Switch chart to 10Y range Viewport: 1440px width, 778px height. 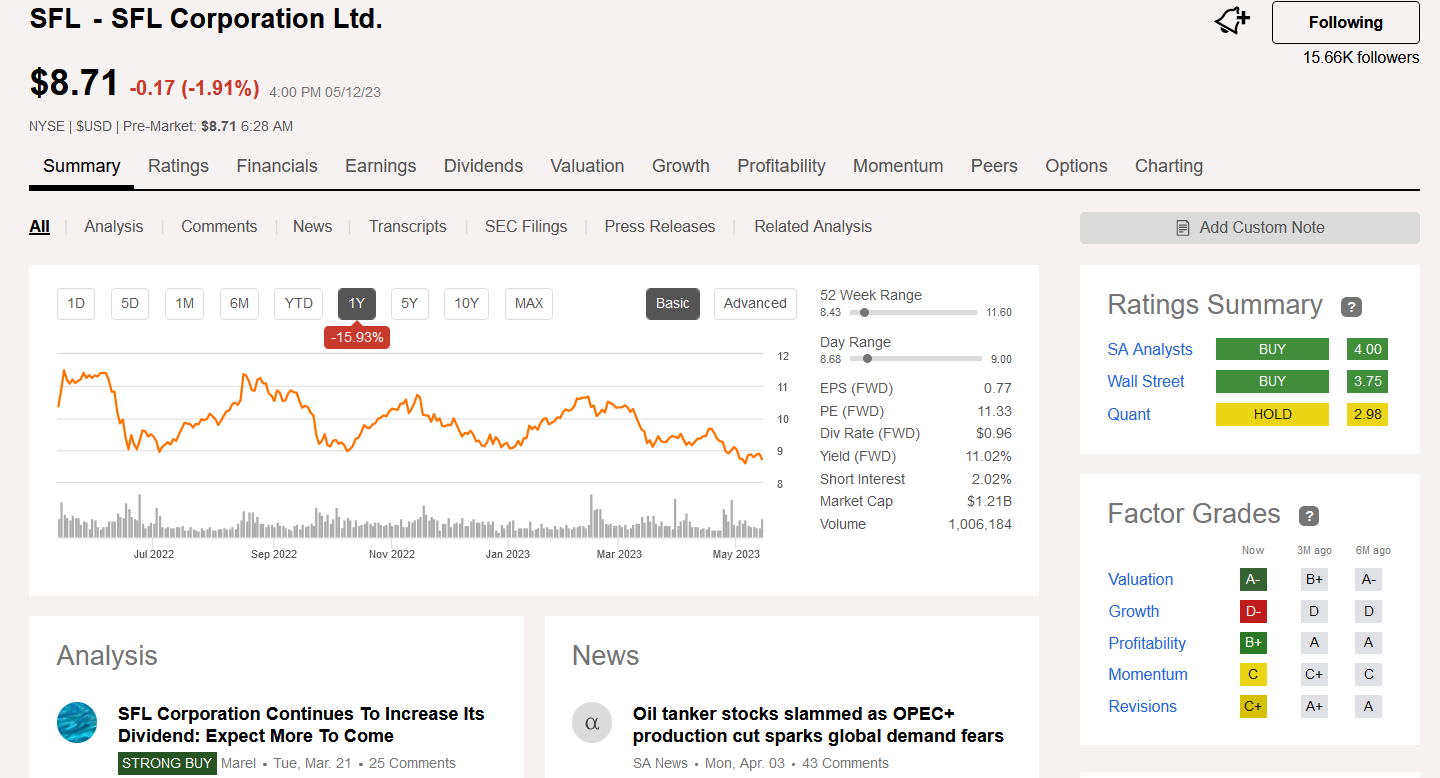[466, 304]
